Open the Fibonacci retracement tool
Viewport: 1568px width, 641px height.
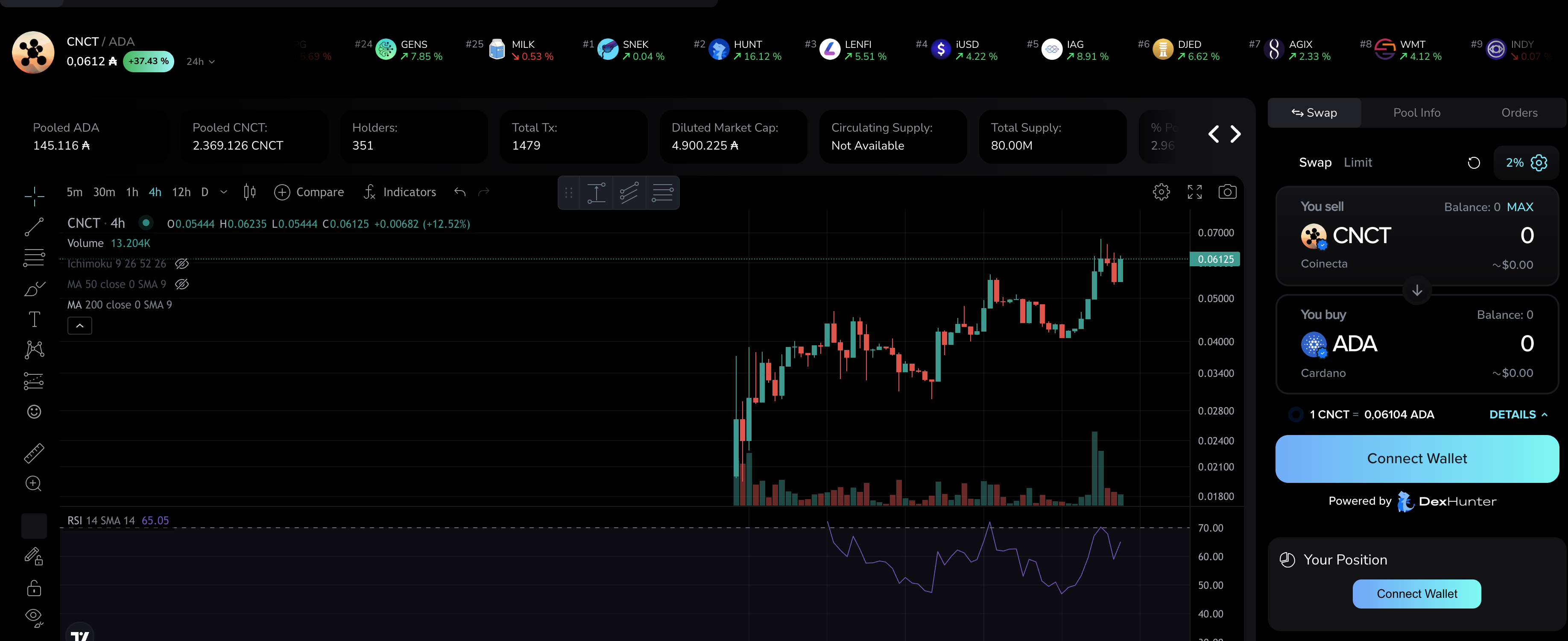tap(34, 258)
